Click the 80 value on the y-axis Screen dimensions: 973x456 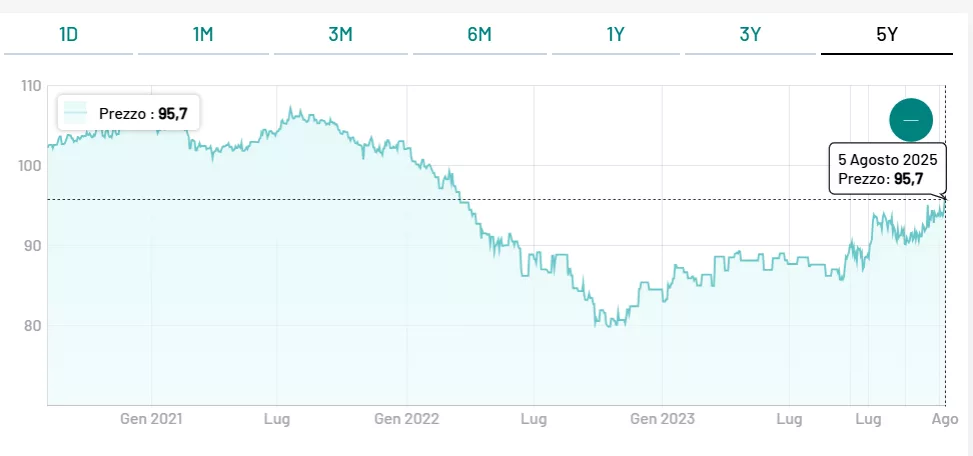tap(33, 325)
